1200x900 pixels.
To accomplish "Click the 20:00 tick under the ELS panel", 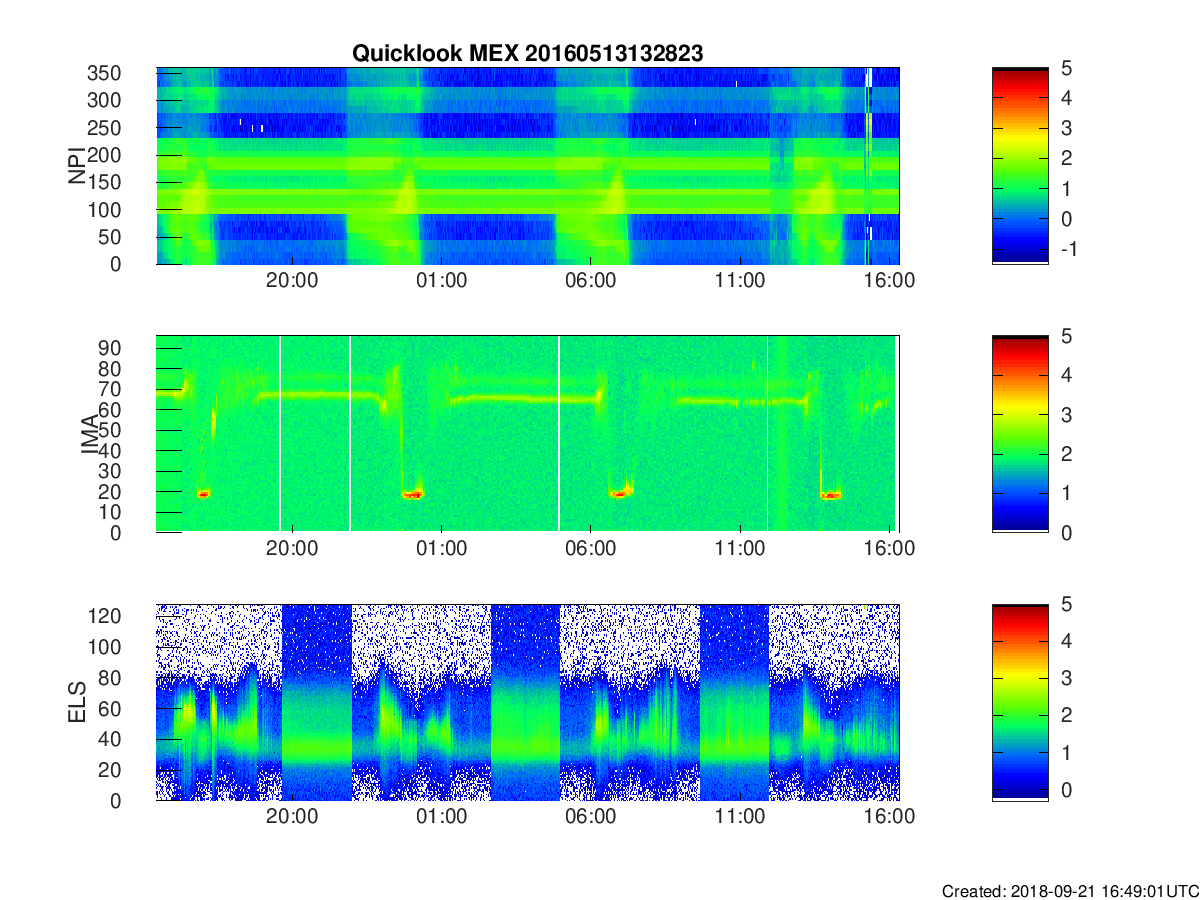I will (x=292, y=817).
